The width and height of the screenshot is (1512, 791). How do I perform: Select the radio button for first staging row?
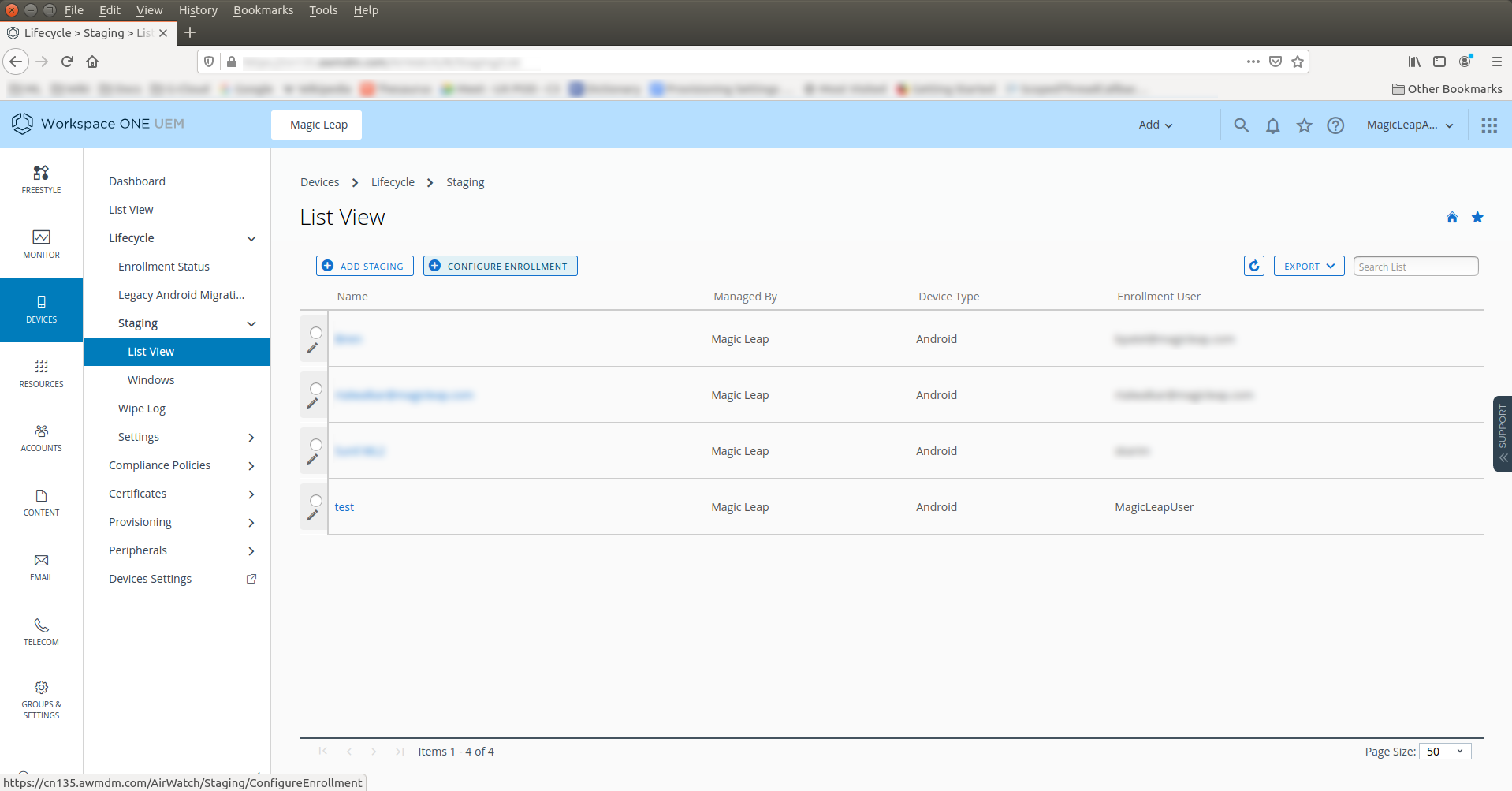coord(316,333)
